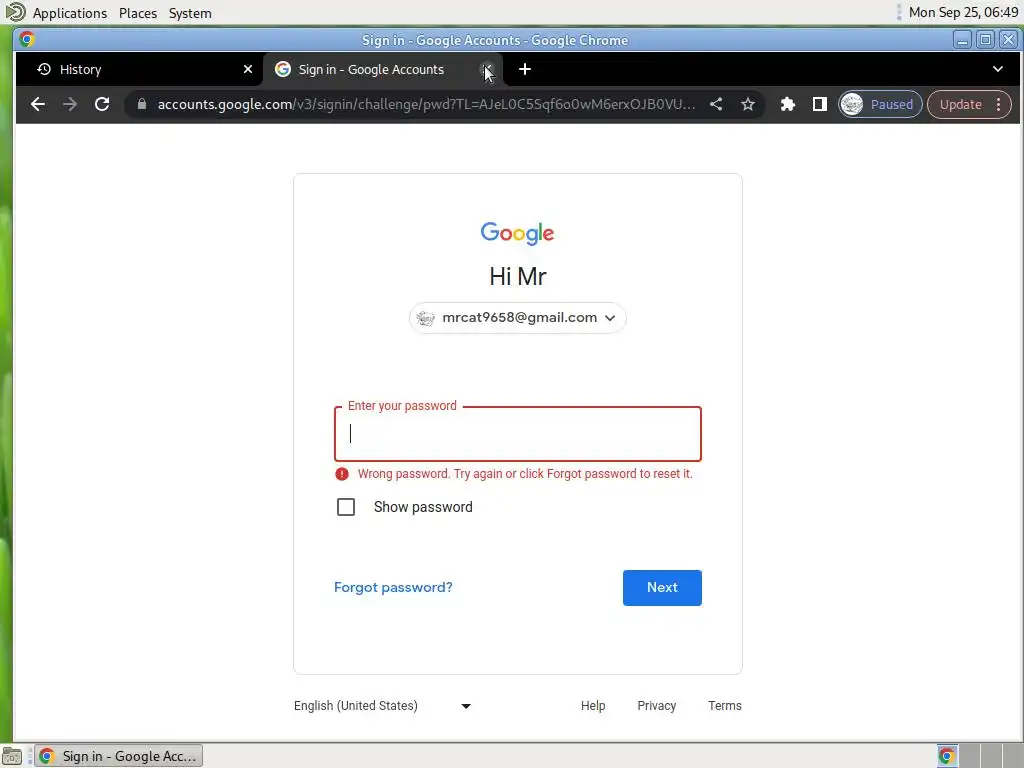Close the History tab
1024x768 pixels.
248,69
